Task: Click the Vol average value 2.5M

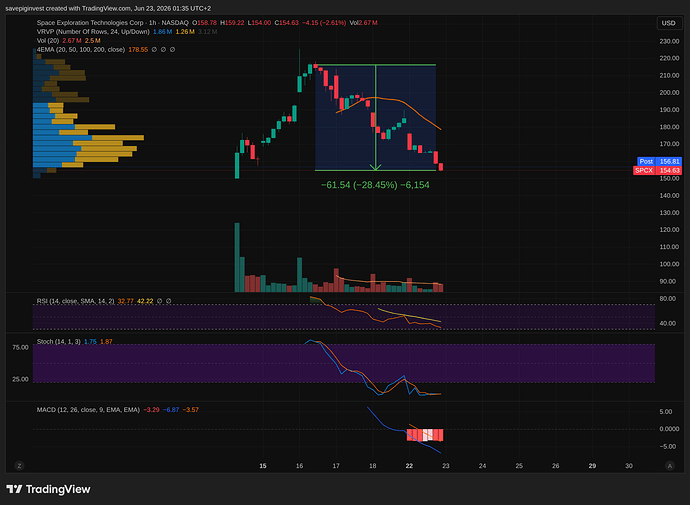Action: tap(92, 40)
